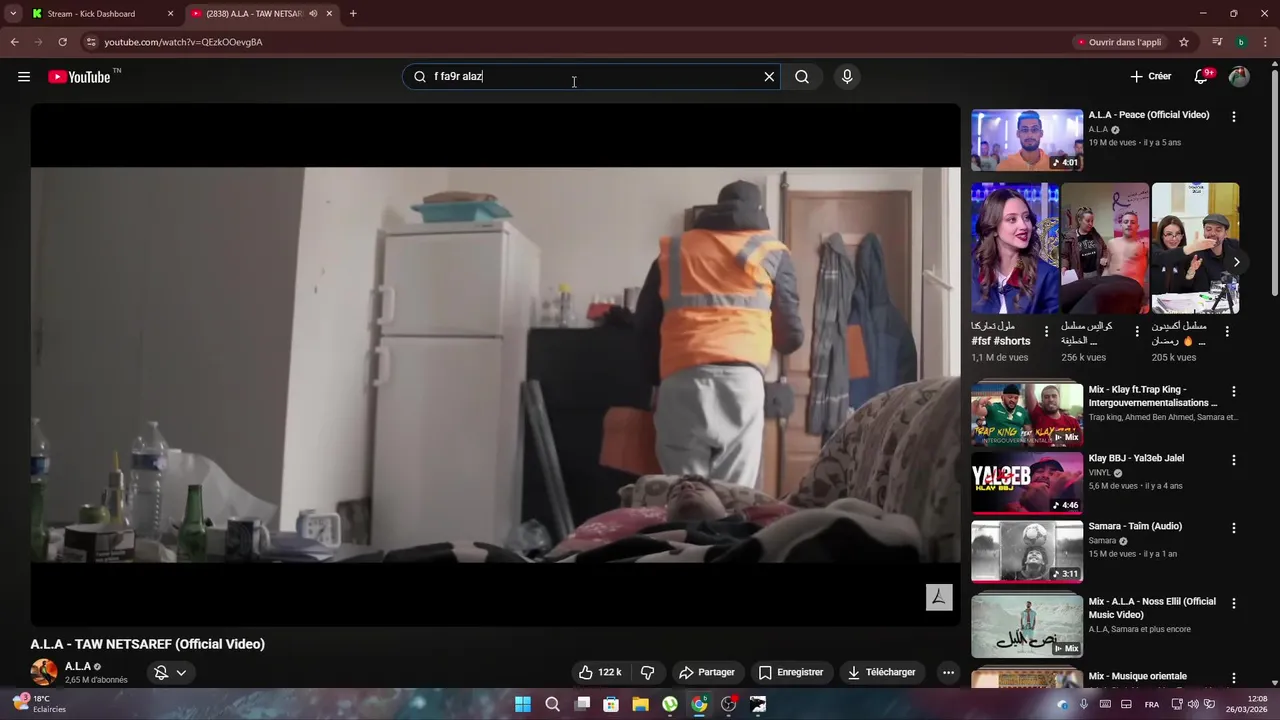Bookmark this page with star
The width and height of the screenshot is (1280, 720).
(1184, 42)
